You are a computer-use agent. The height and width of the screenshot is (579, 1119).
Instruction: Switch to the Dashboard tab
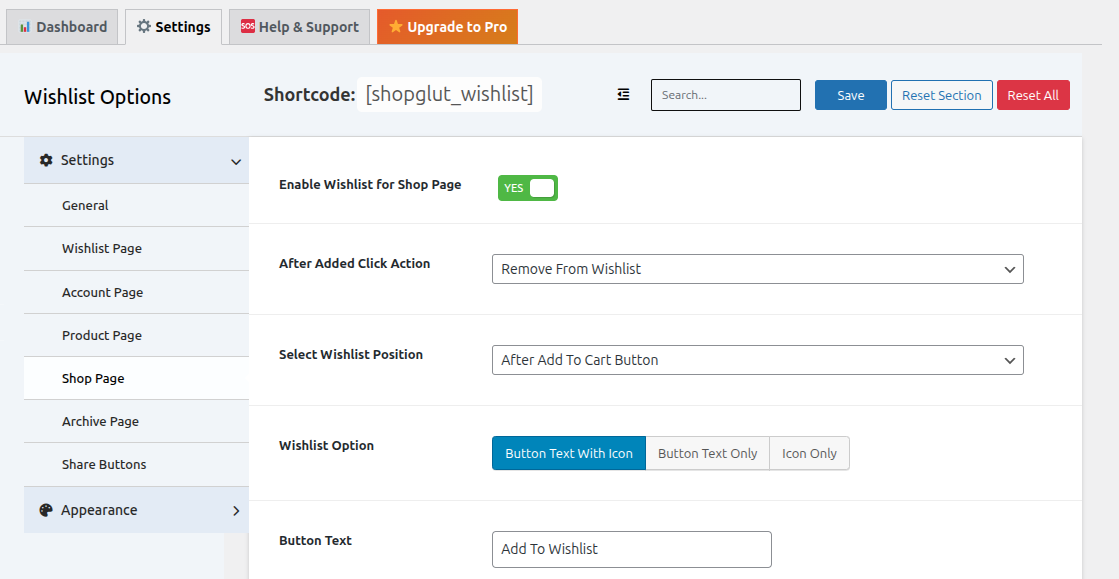pyautogui.click(x=63, y=27)
